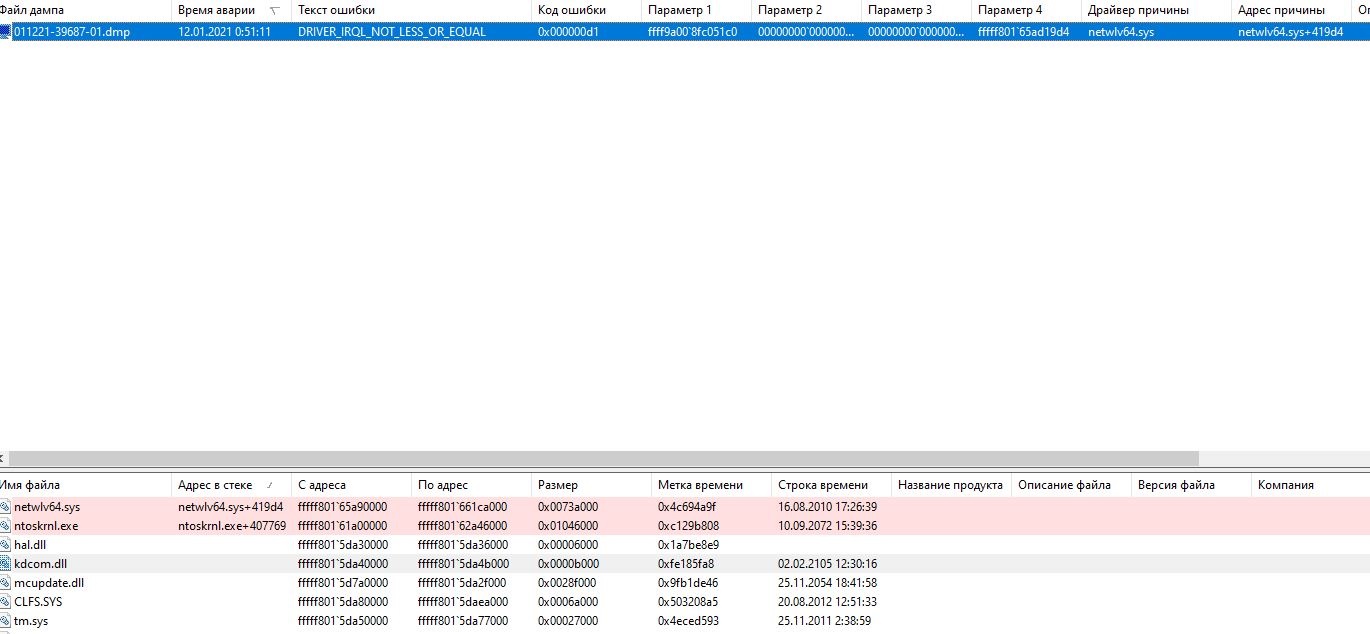Select 'DRIVER_IRQL_NOT_LESS_OR_EQUAL' error text cell
This screenshot has width=1370, height=634.
[x=392, y=32]
